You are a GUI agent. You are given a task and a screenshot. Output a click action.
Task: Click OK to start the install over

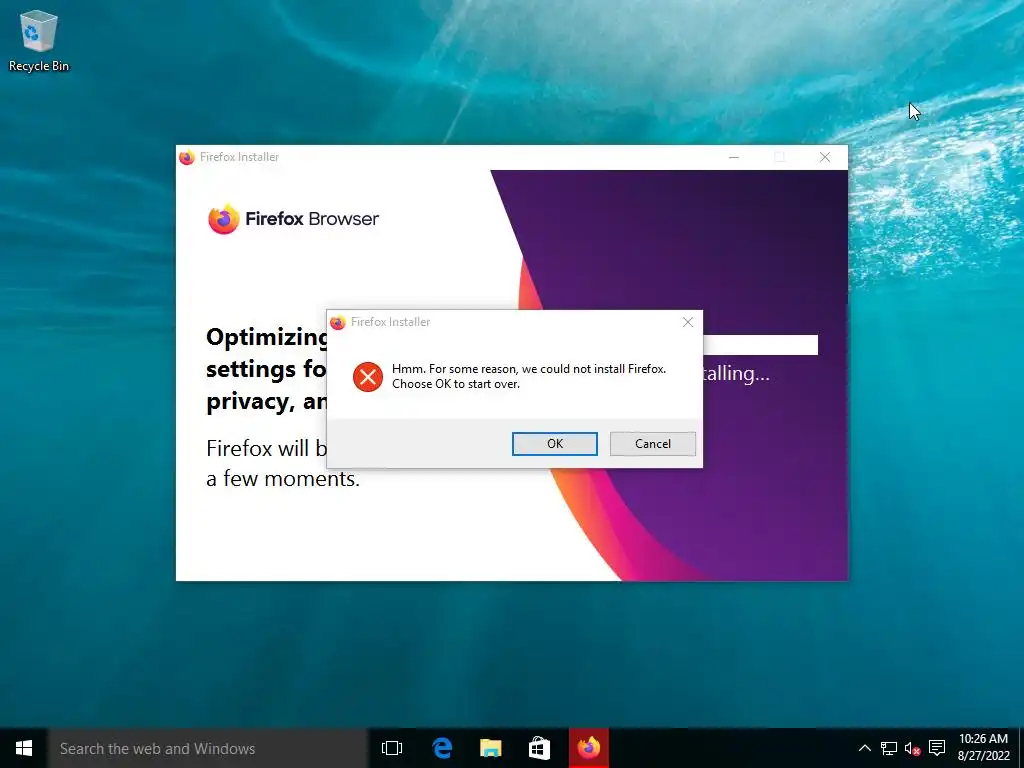(554, 443)
